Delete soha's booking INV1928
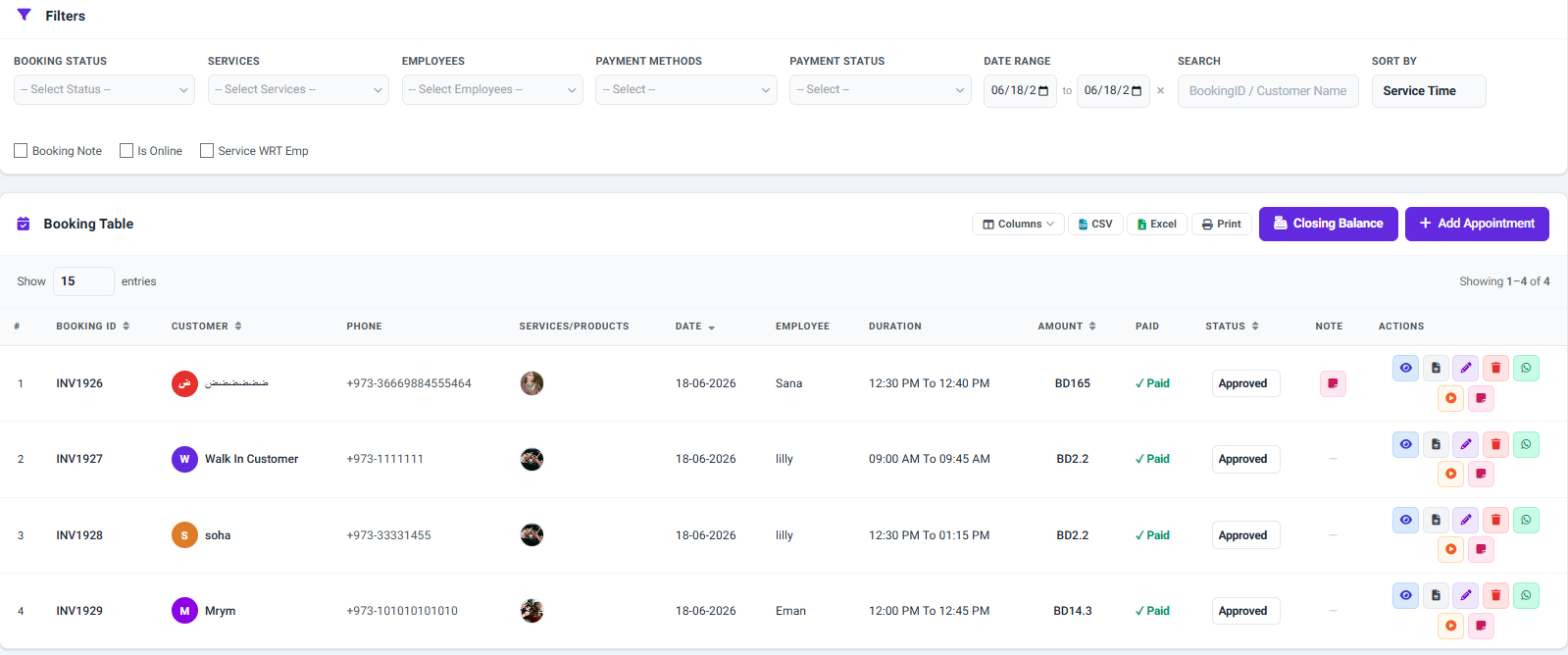1568x655 pixels. tap(1495, 520)
